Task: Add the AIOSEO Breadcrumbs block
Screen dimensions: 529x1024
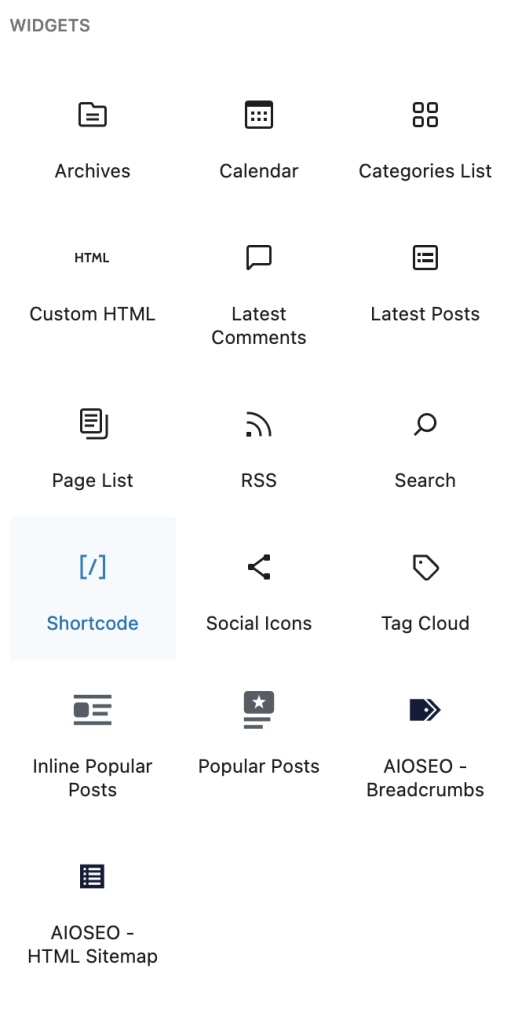Action: [425, 743]
